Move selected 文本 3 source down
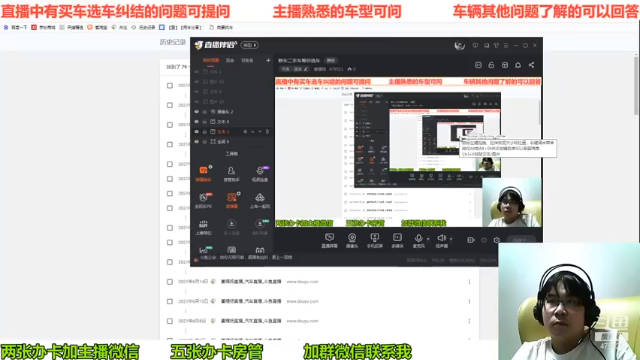This screenshot has width=640, height=360. tap(260, 132)
